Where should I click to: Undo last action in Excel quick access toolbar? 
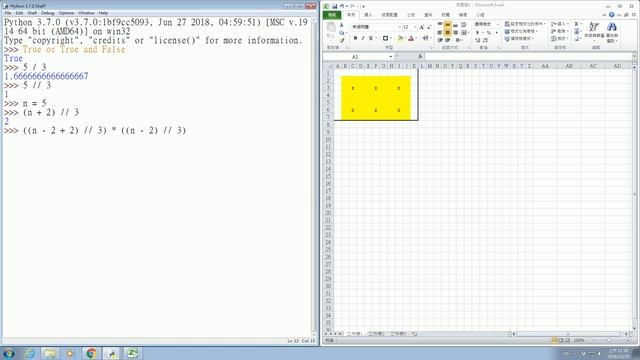[x=342, y=6]
